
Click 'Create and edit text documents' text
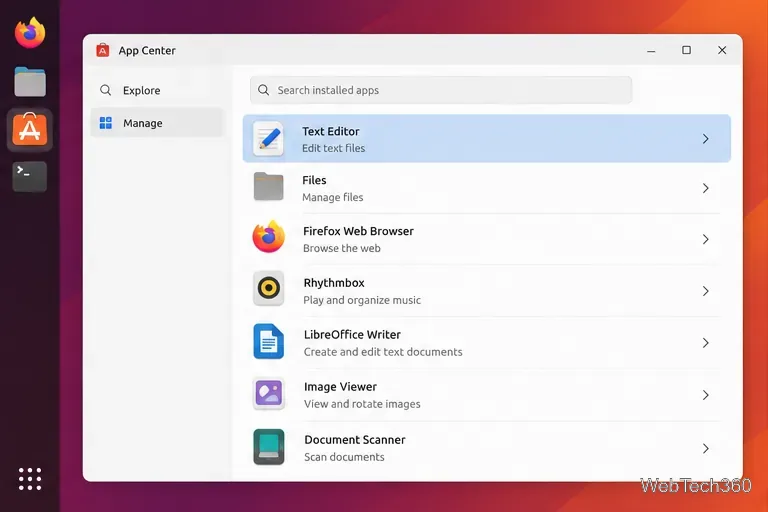pyautogui.click(x=383, y=352)
